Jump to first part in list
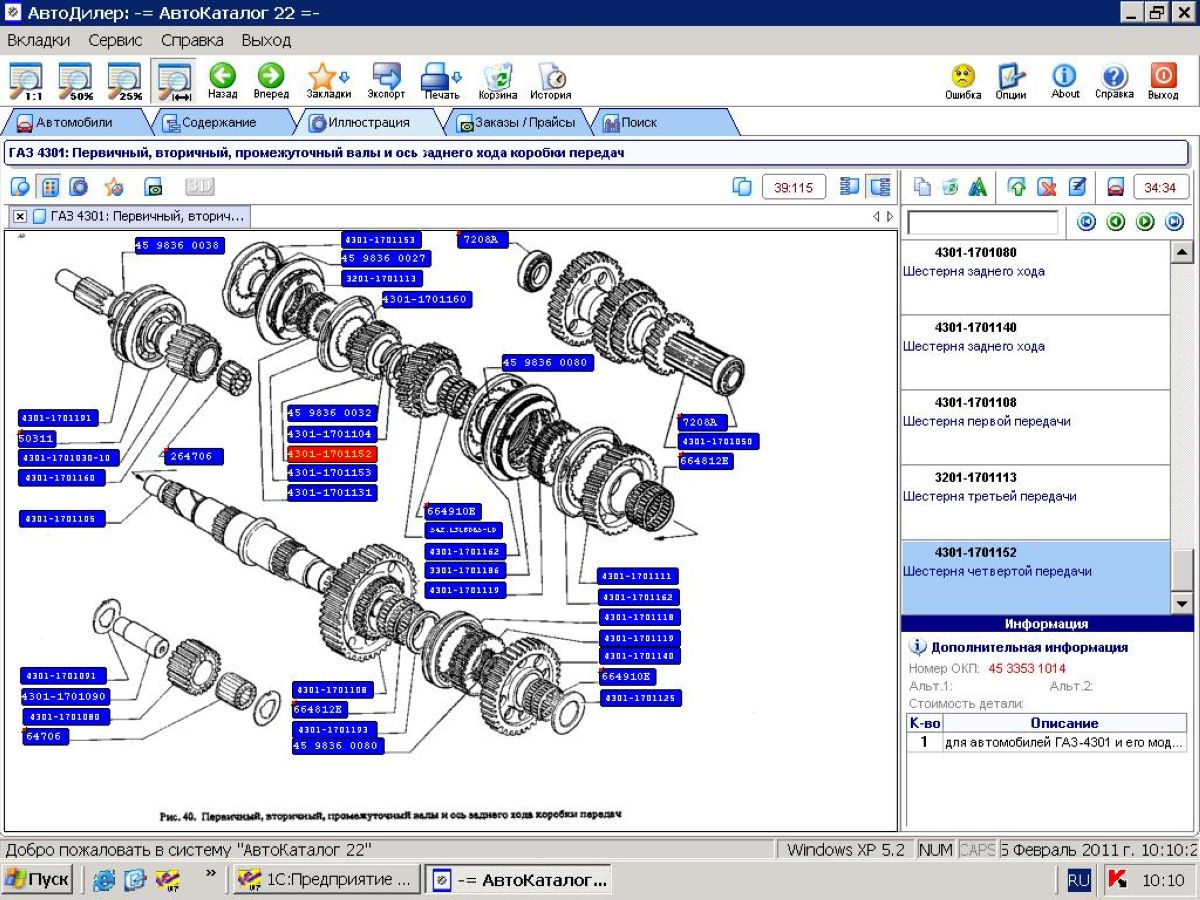Viewport: 1200px width, 900px height. 1086,222
